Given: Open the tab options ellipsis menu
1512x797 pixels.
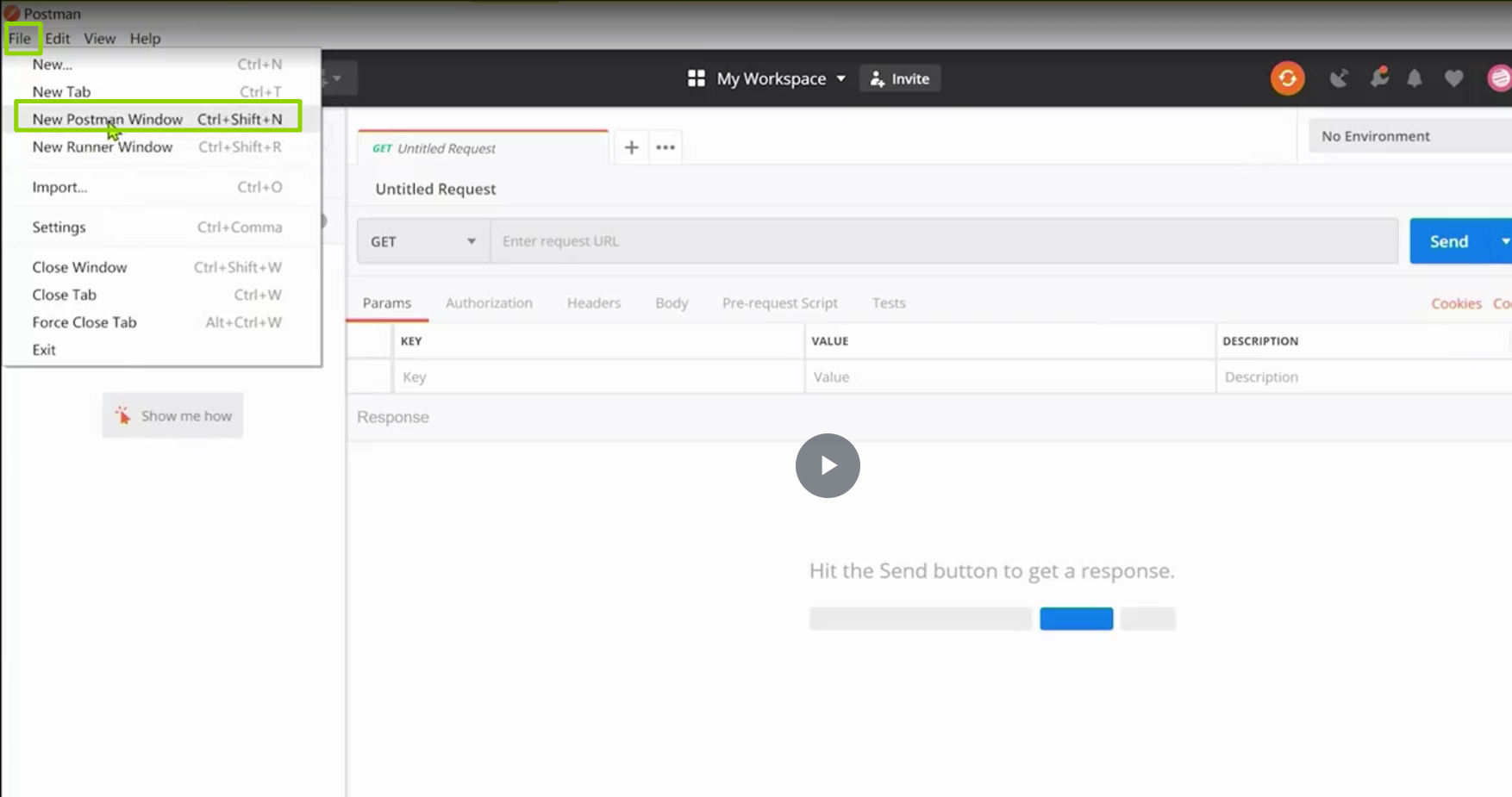Looking at the screenshot, I should [665, 147].
